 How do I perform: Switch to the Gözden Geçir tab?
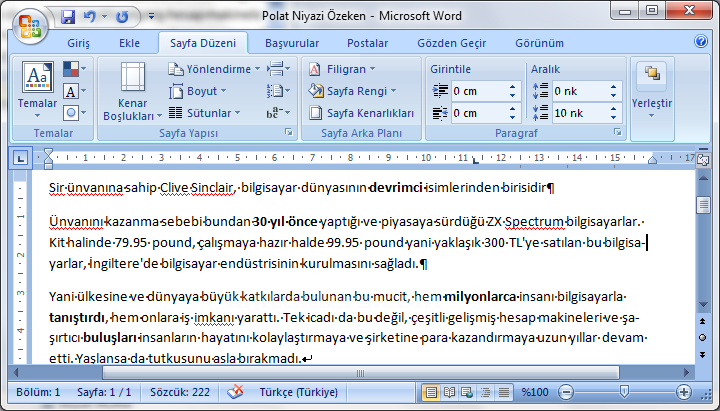(451, 43)
